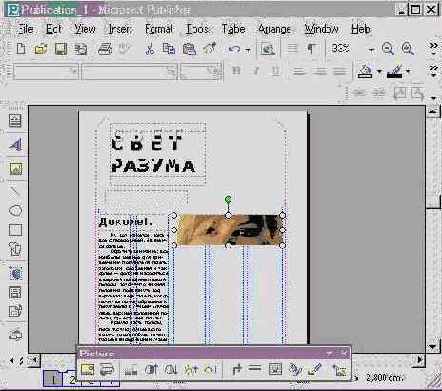The width and height of the screenshot is (442, 391).
Task: Select the HTML Code Fragment tool
Action: click(15, 311)
